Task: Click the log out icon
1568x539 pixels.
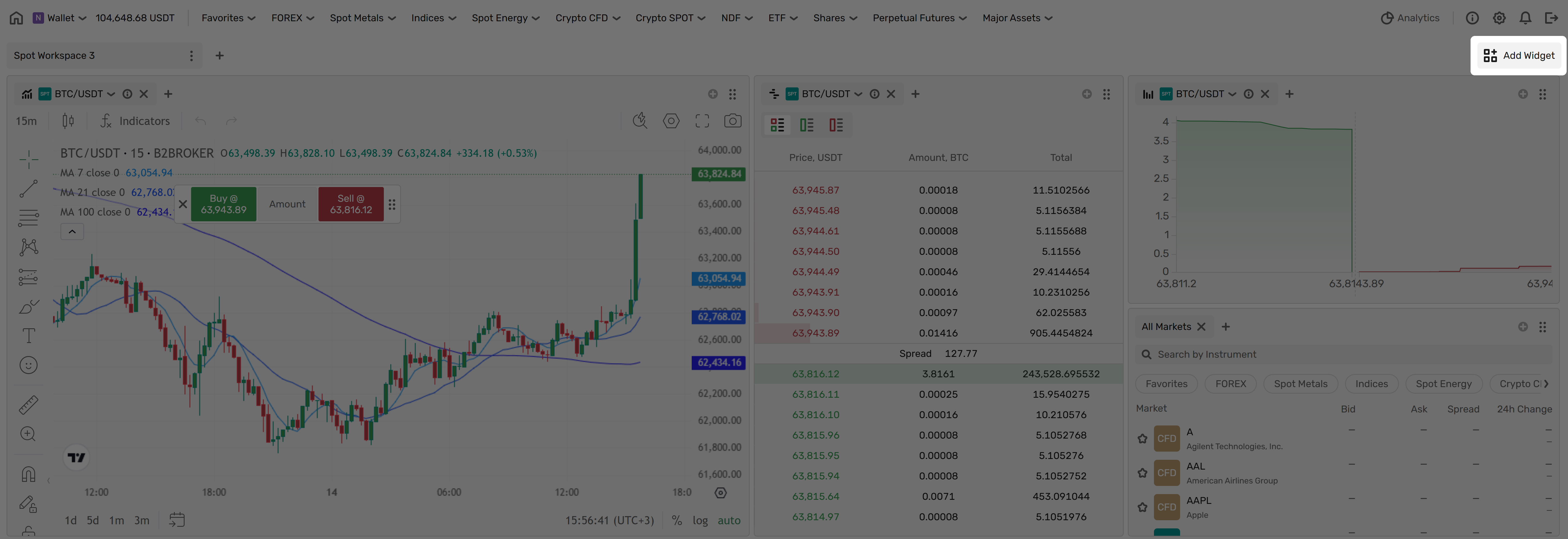Action: [1552, 18]
